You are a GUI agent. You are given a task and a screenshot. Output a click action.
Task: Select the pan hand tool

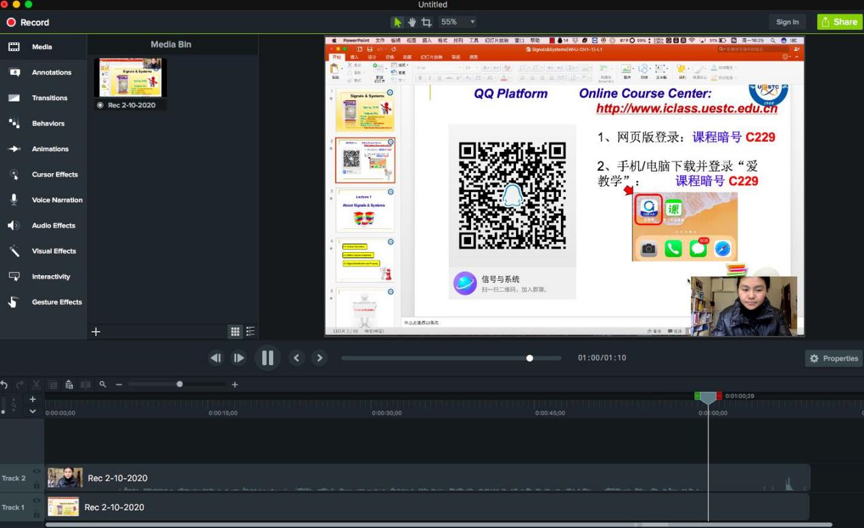[412, 22]
